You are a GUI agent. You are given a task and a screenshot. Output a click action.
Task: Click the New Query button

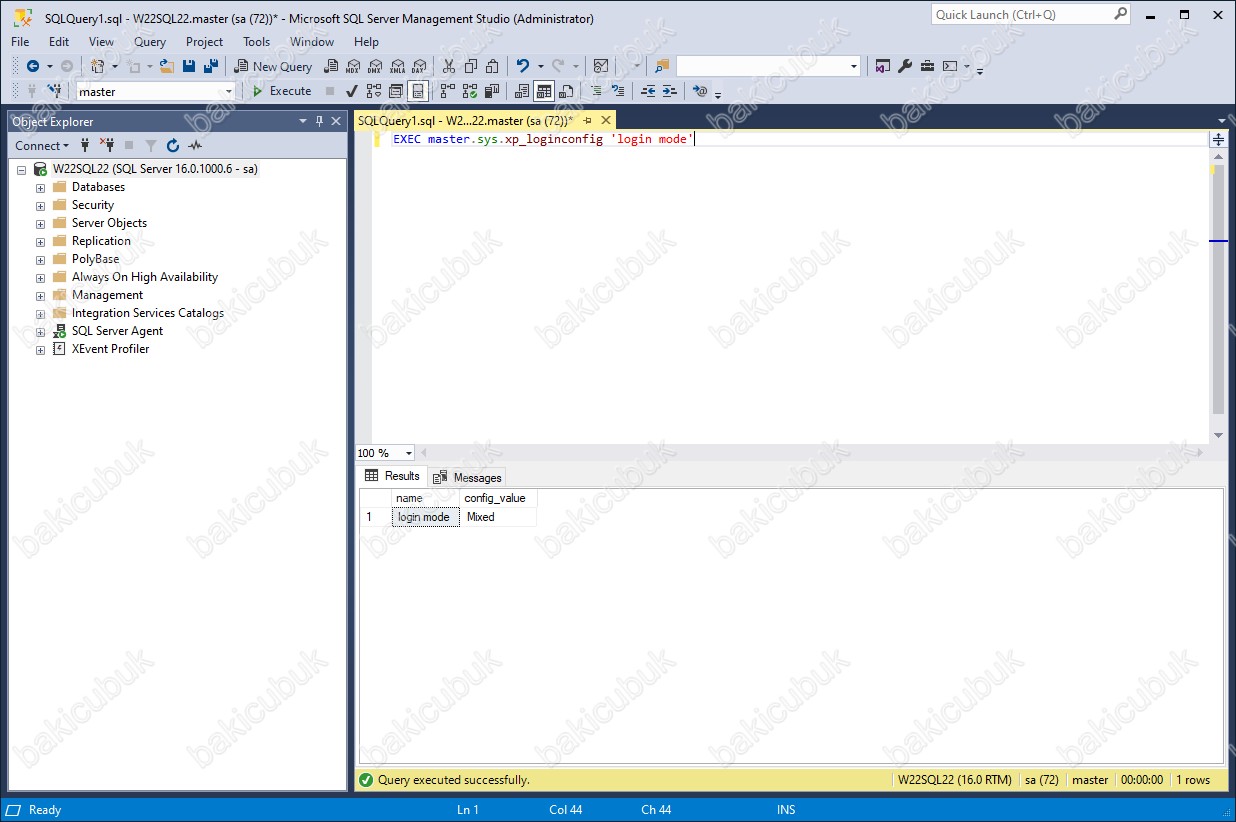[273, 66]
